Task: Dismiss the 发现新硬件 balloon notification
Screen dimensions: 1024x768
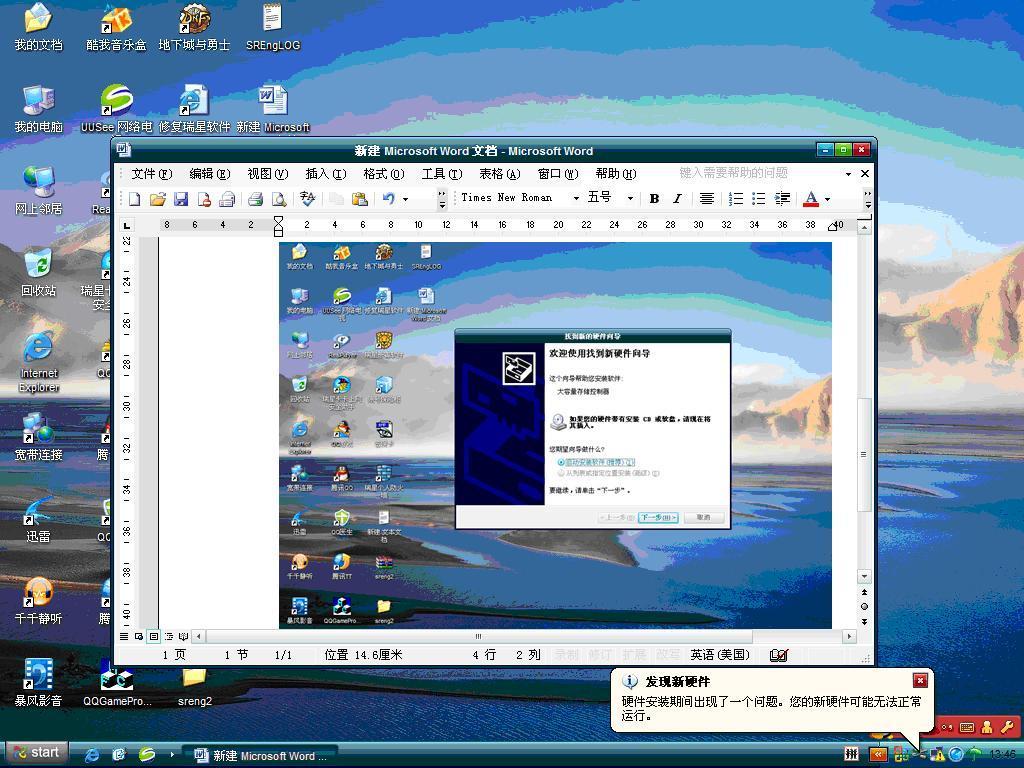Action: (920, 681)
